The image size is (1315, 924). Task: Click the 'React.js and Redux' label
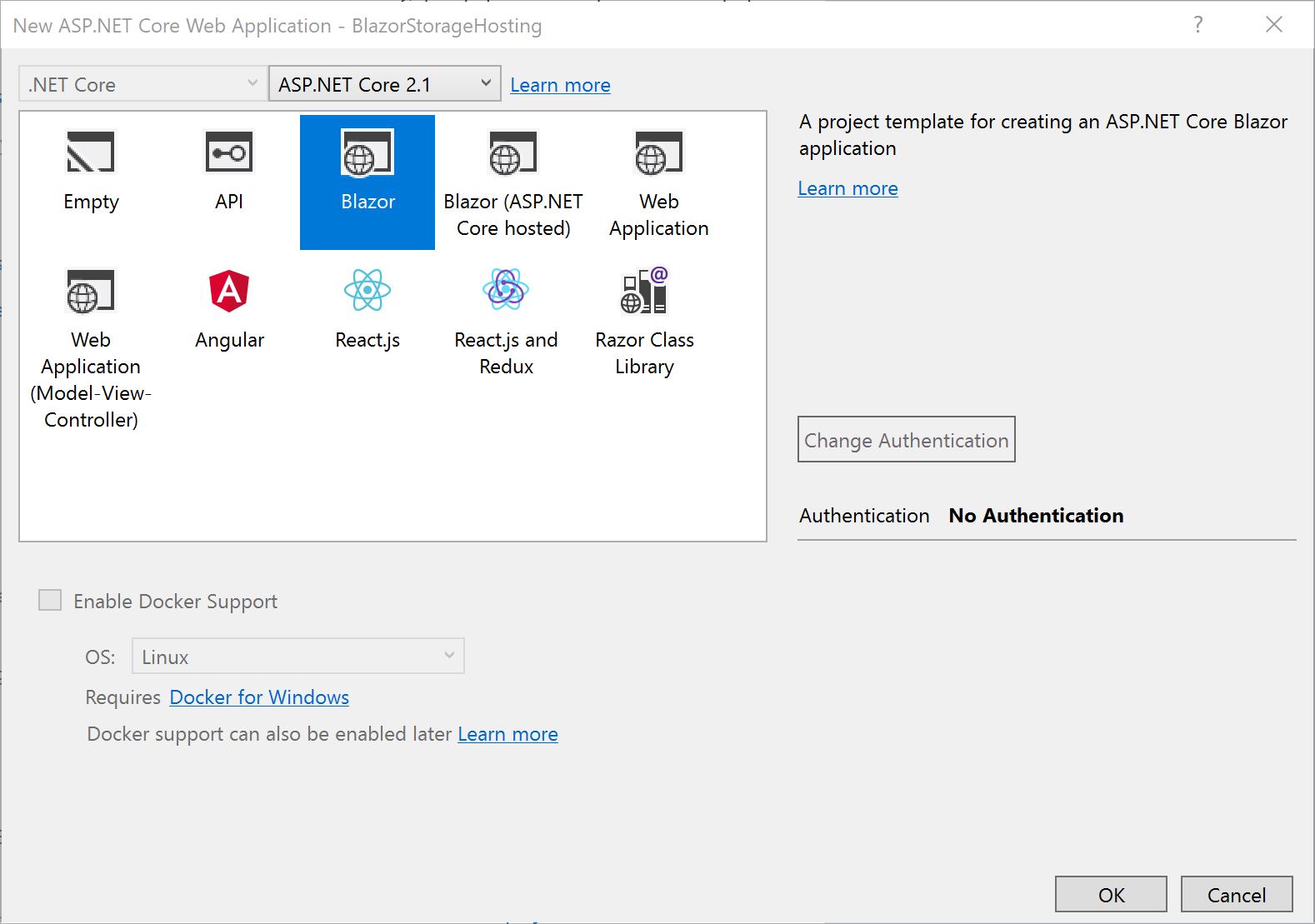pyautogui.click(x=506, y=353)
